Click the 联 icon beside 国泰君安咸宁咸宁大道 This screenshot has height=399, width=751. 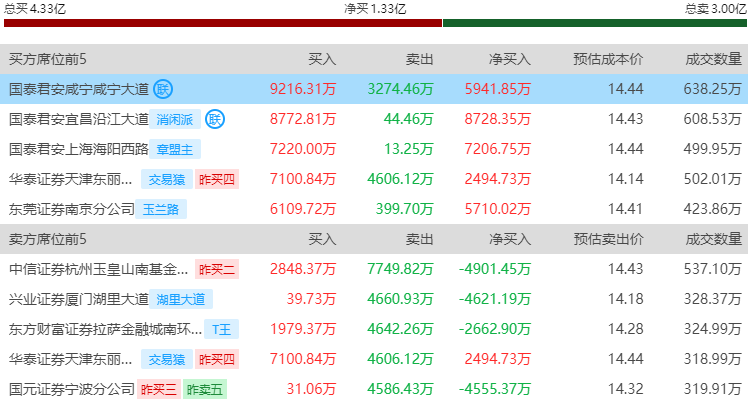(x=163, y=89)
